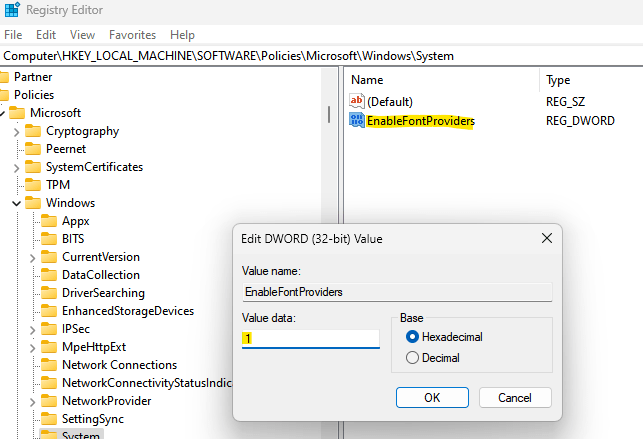
Task: Close the Edit DWORD dialog
Action: coord(547,239)
